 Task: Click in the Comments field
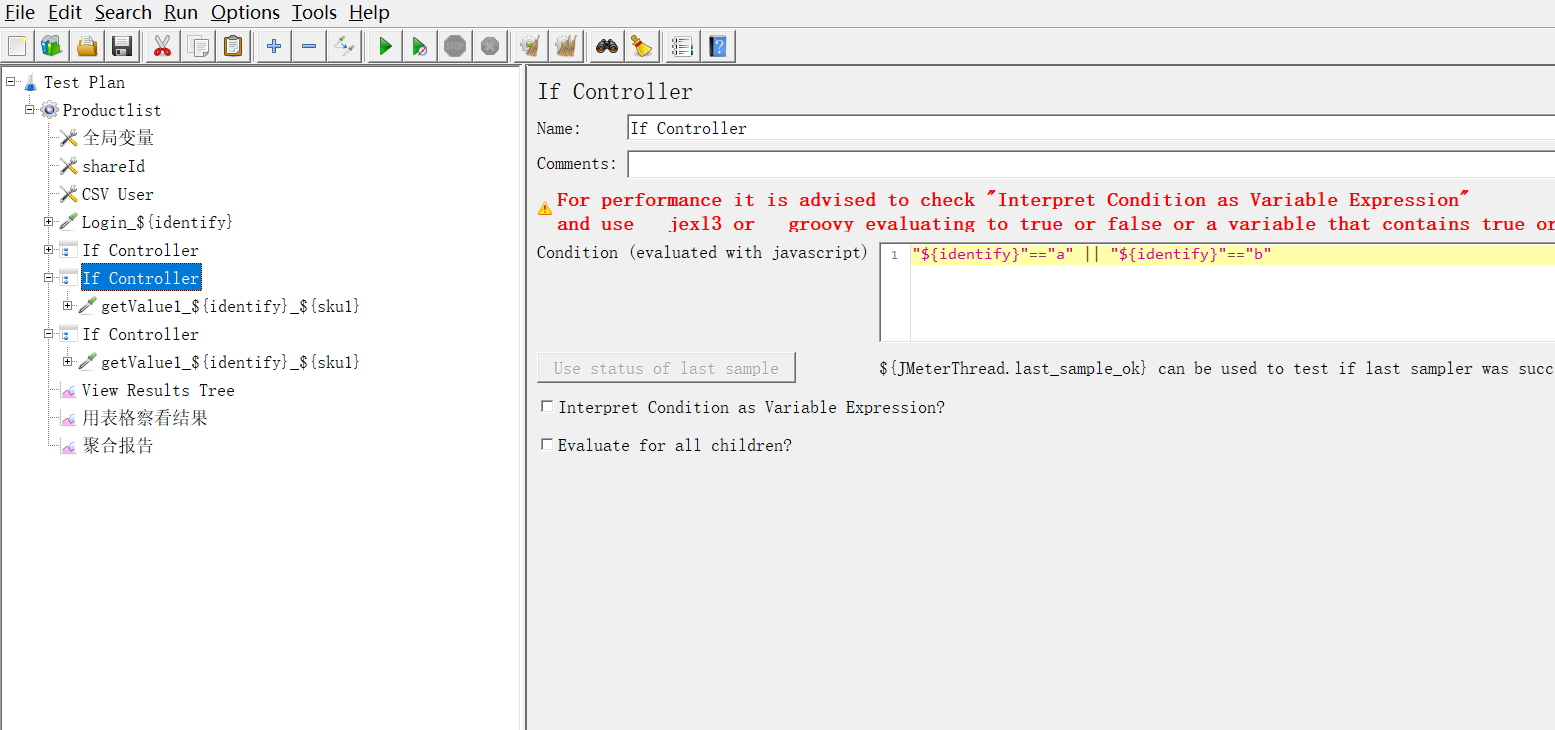click(x=1090, y=164)
